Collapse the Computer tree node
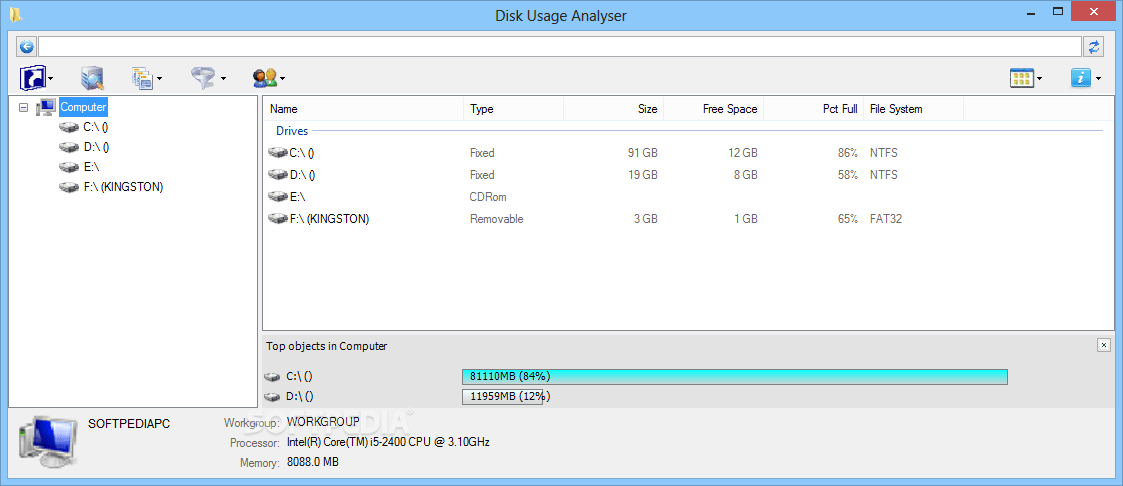 click(23, 107)
